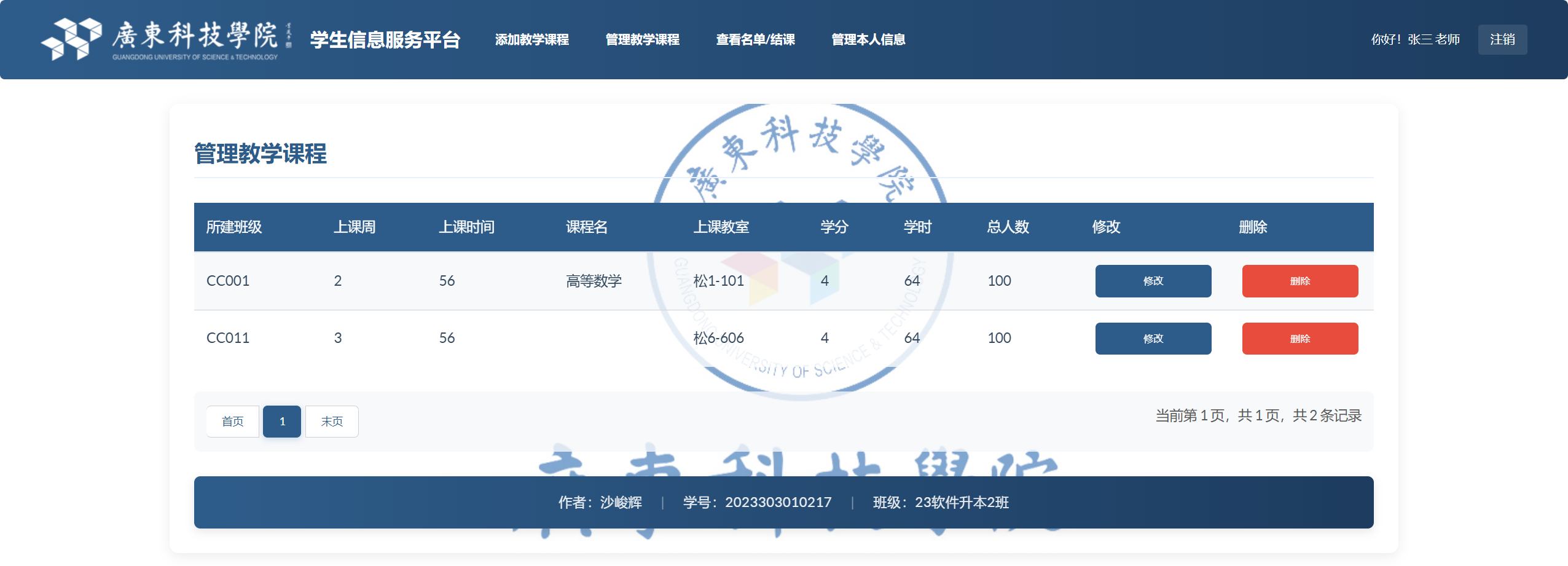Click the 所建班级 column header
The width and height of the screenshot is (1568, 566).
(x=234, y=227)
